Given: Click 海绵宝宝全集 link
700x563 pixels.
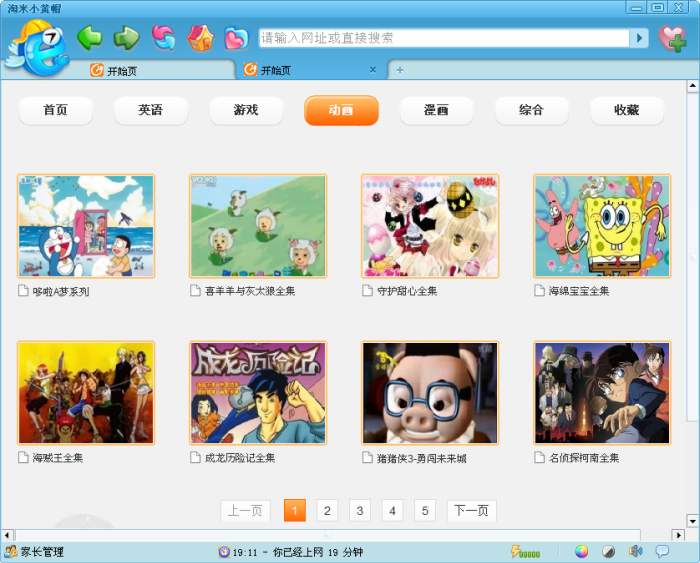Looking at the screenshot, I should point(579,291).
